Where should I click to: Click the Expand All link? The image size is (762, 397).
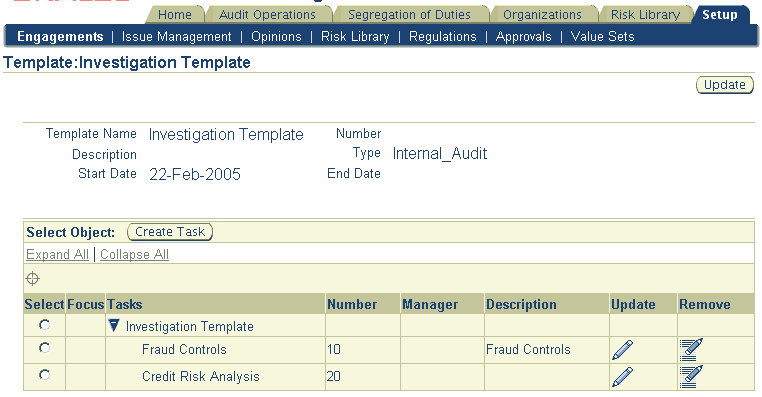click(x=57, y=255)
